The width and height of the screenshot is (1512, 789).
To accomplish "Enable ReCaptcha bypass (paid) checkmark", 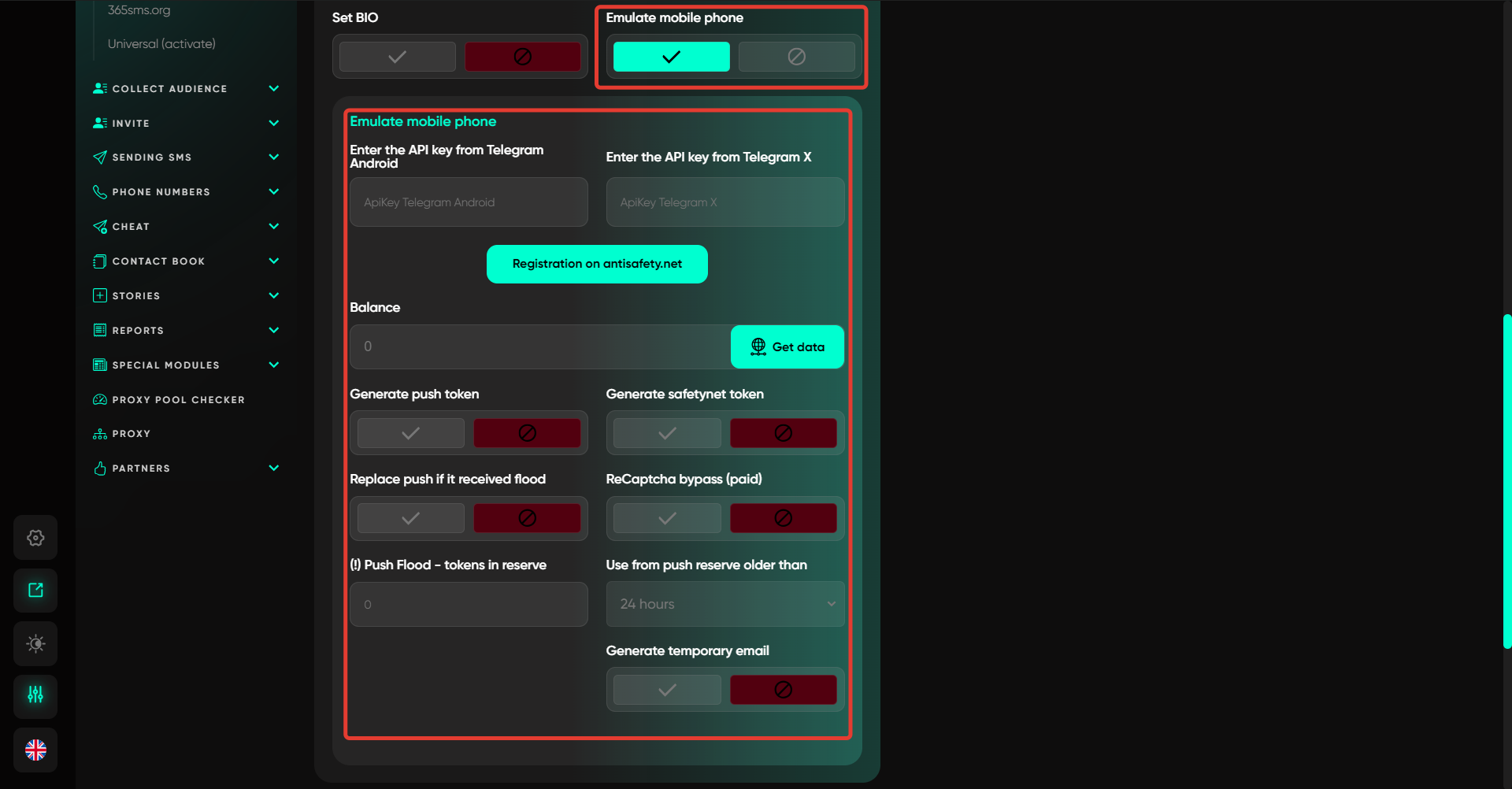I will click(x=666, y=518).
